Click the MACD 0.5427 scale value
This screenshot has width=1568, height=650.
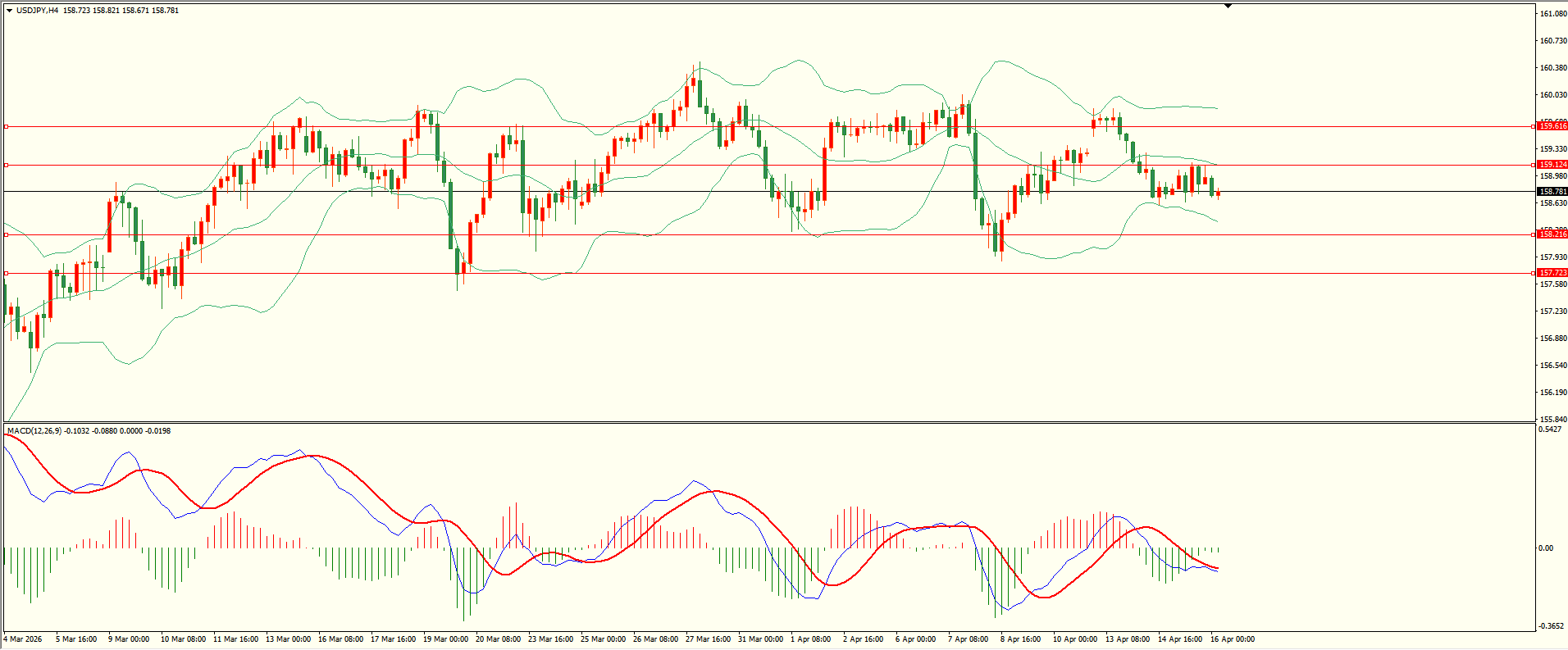tap(1550, 430)
